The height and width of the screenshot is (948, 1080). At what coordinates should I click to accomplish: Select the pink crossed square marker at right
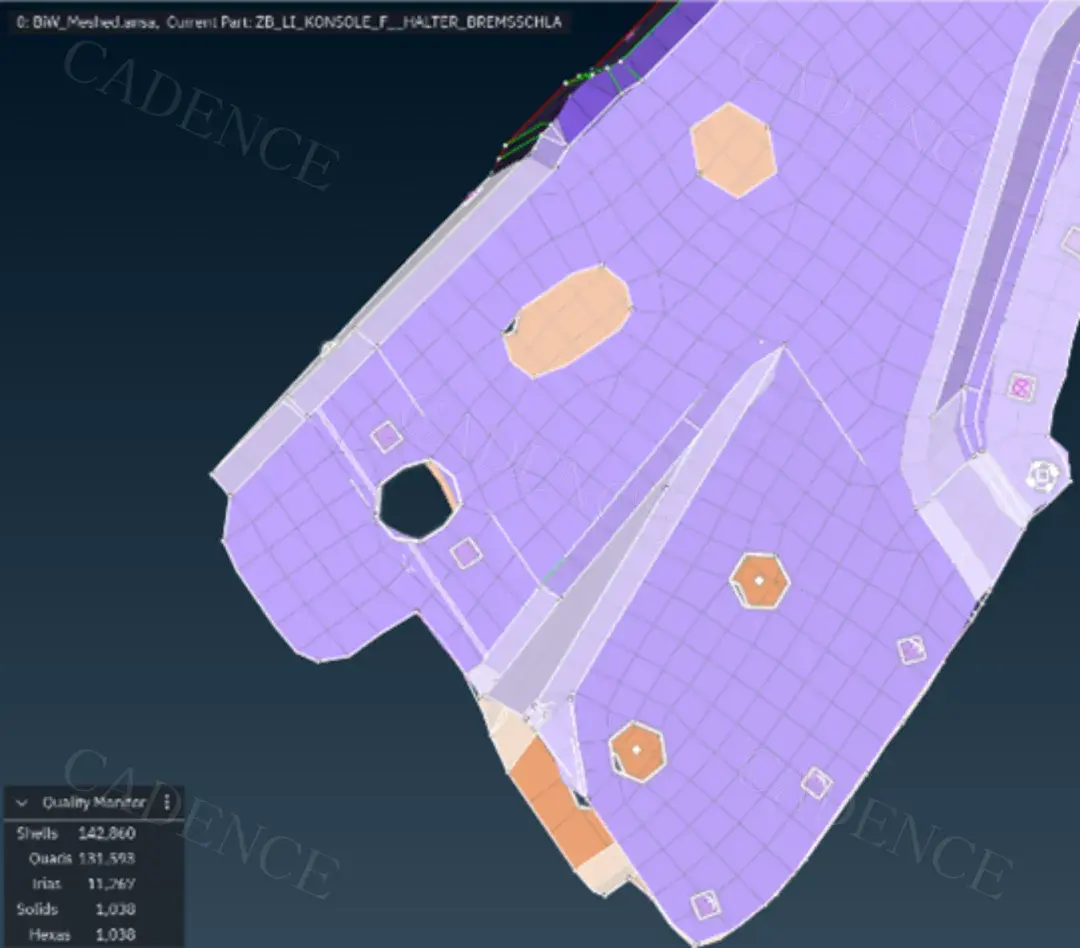[x=1021, y=387]
